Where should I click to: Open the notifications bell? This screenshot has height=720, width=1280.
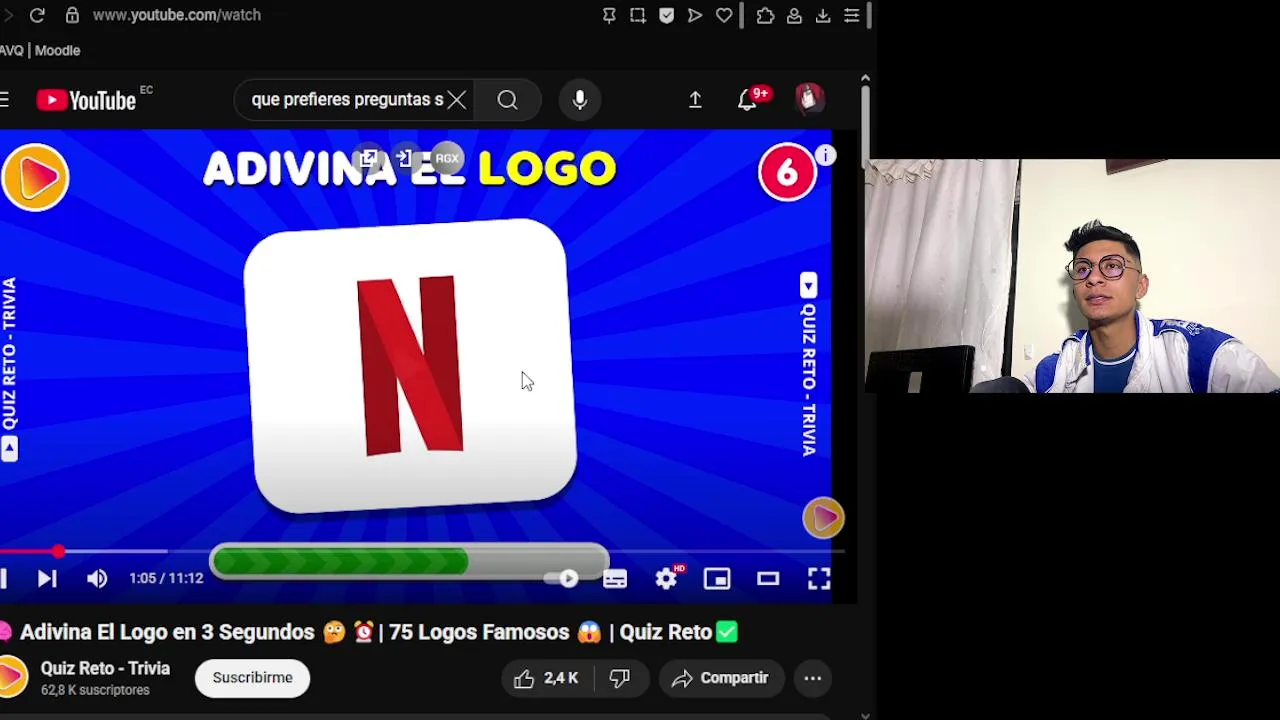pos(748,100)
